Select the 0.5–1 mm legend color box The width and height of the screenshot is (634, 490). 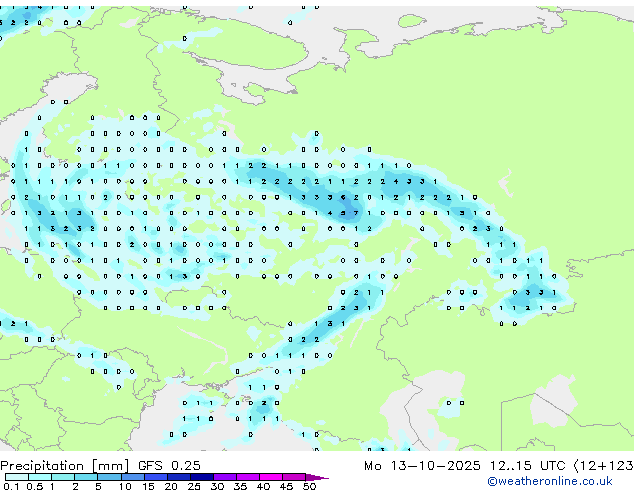pyautogui.click(x=40, y=477)
